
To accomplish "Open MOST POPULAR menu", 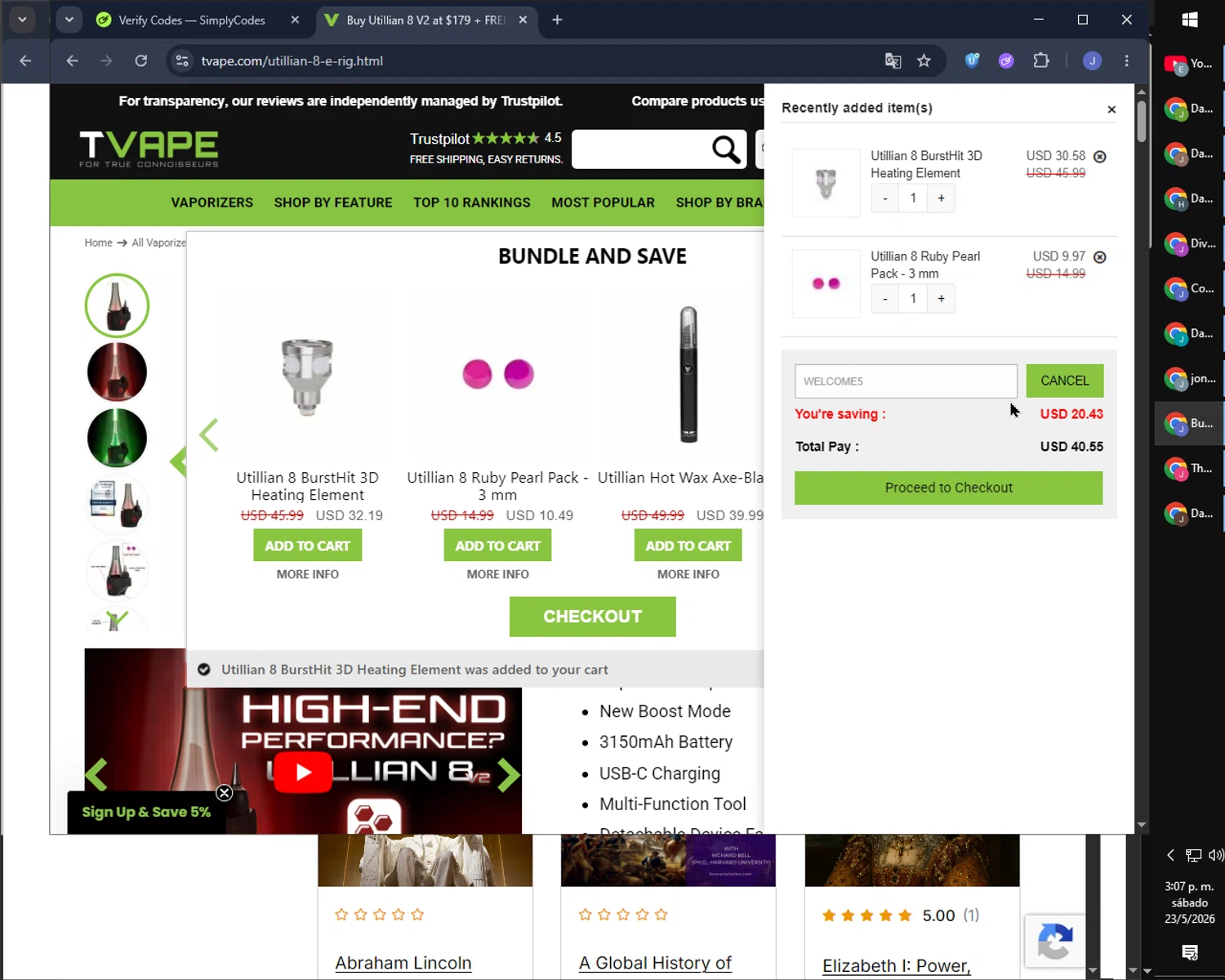I will pos(604,203).
